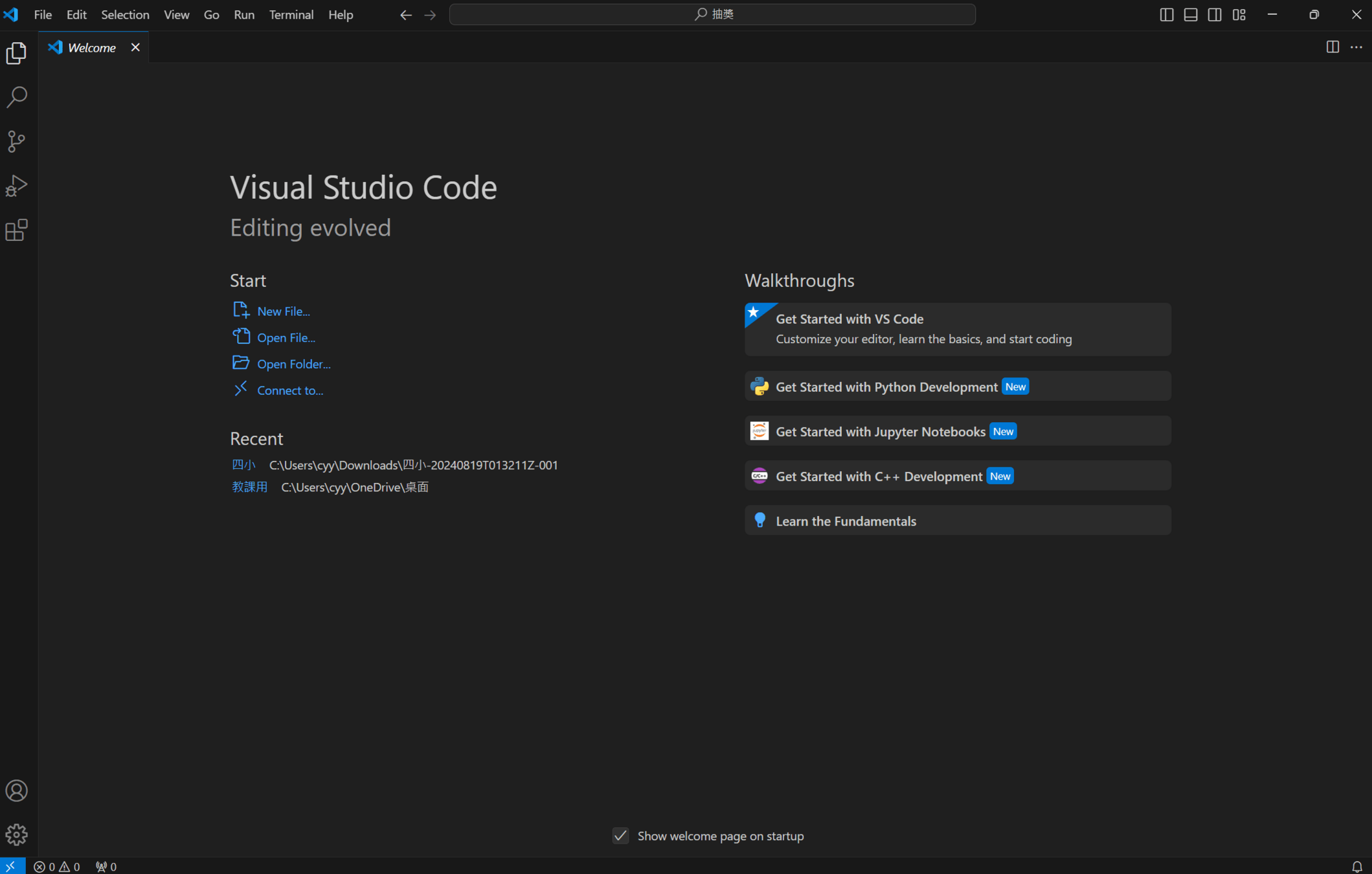Open the Terminal menu
The width and height of the screenshot is (1372, 874).
[291, 14]
